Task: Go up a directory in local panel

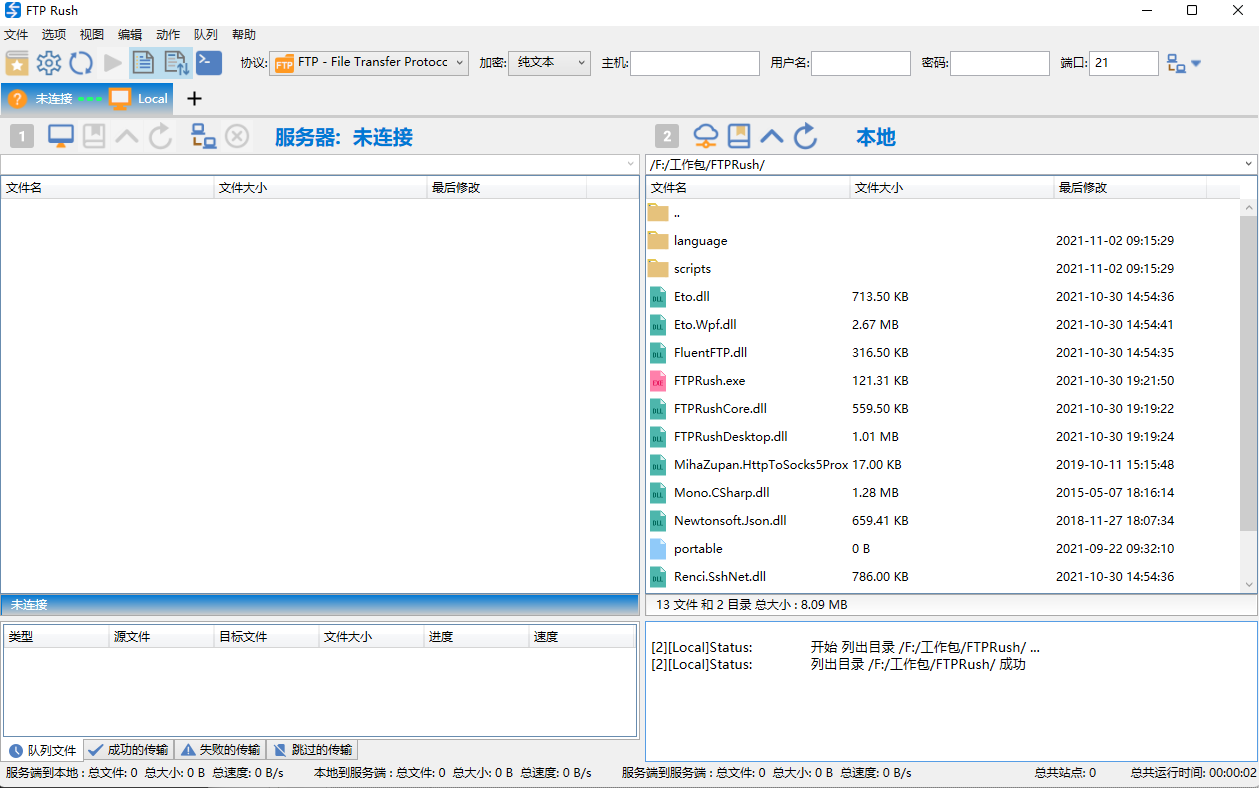Action: point(772,137)
